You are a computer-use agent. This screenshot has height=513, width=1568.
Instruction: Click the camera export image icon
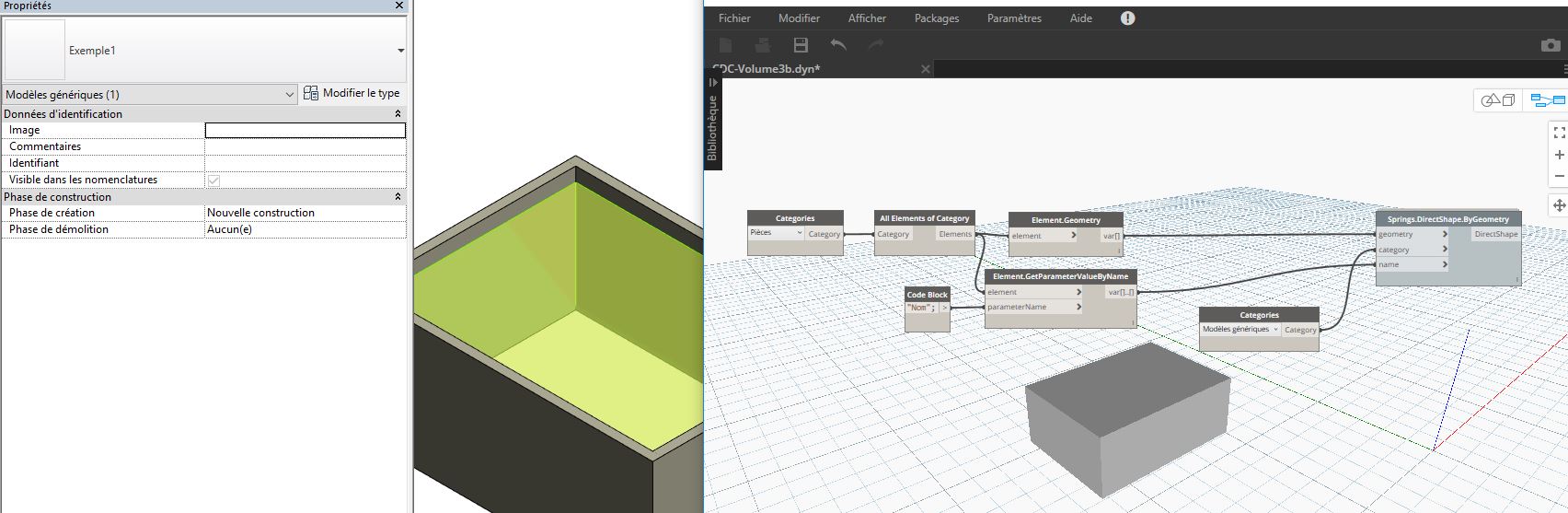tap(1551, 45)
